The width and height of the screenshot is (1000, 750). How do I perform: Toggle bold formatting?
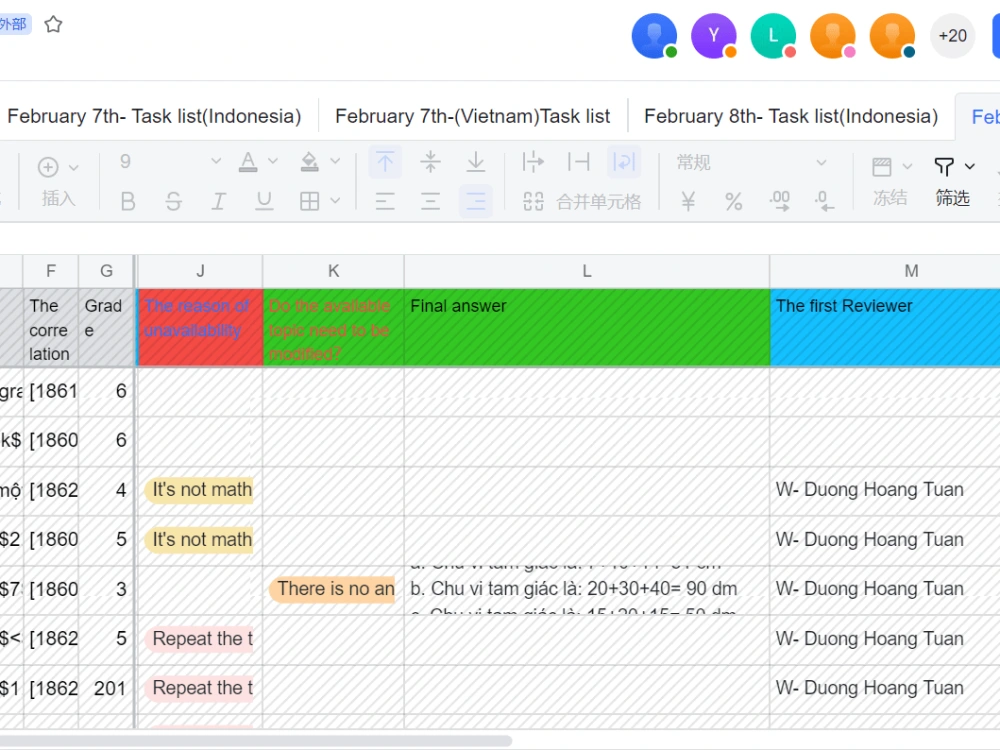(x=128, y=202)
